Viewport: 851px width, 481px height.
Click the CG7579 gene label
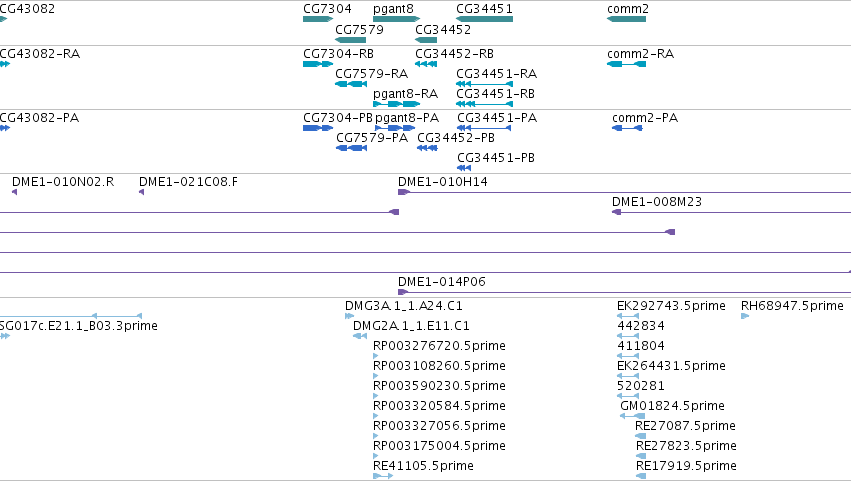pos(359,29)
